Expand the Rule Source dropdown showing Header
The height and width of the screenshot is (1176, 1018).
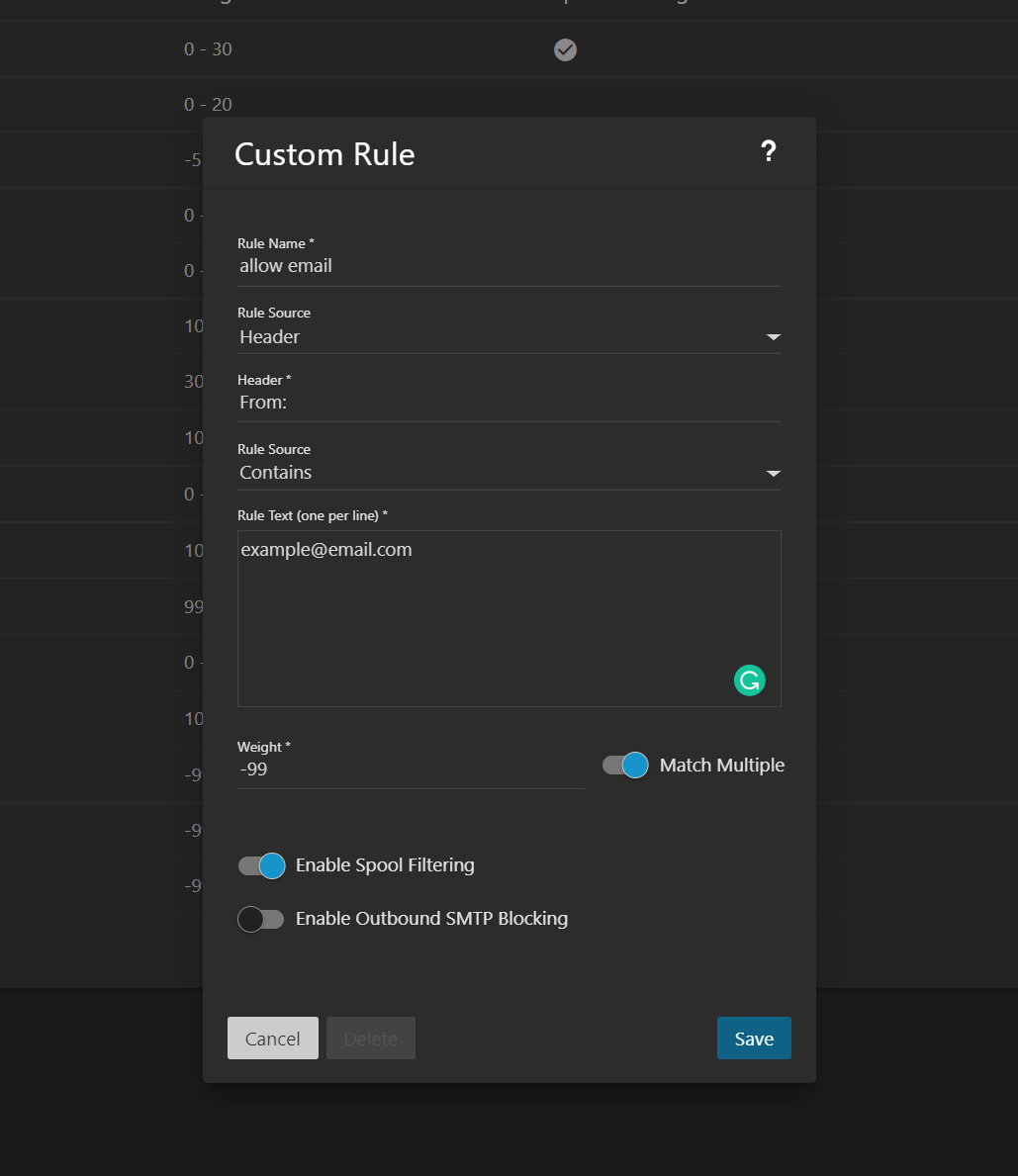click(x=509, y=337)
